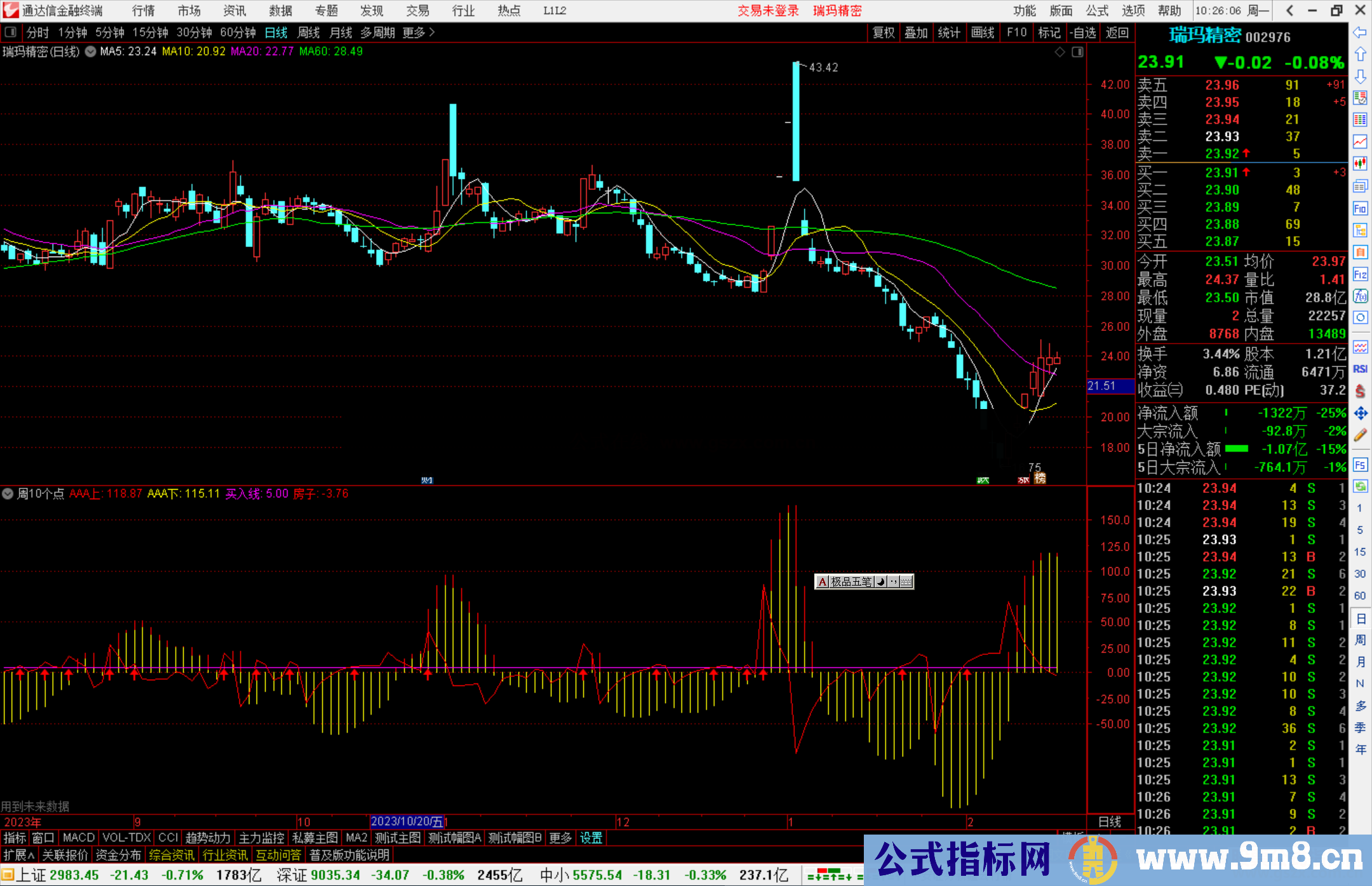
Task: Click the down arrow icon in right sidebar
Action: (1360, 76)
